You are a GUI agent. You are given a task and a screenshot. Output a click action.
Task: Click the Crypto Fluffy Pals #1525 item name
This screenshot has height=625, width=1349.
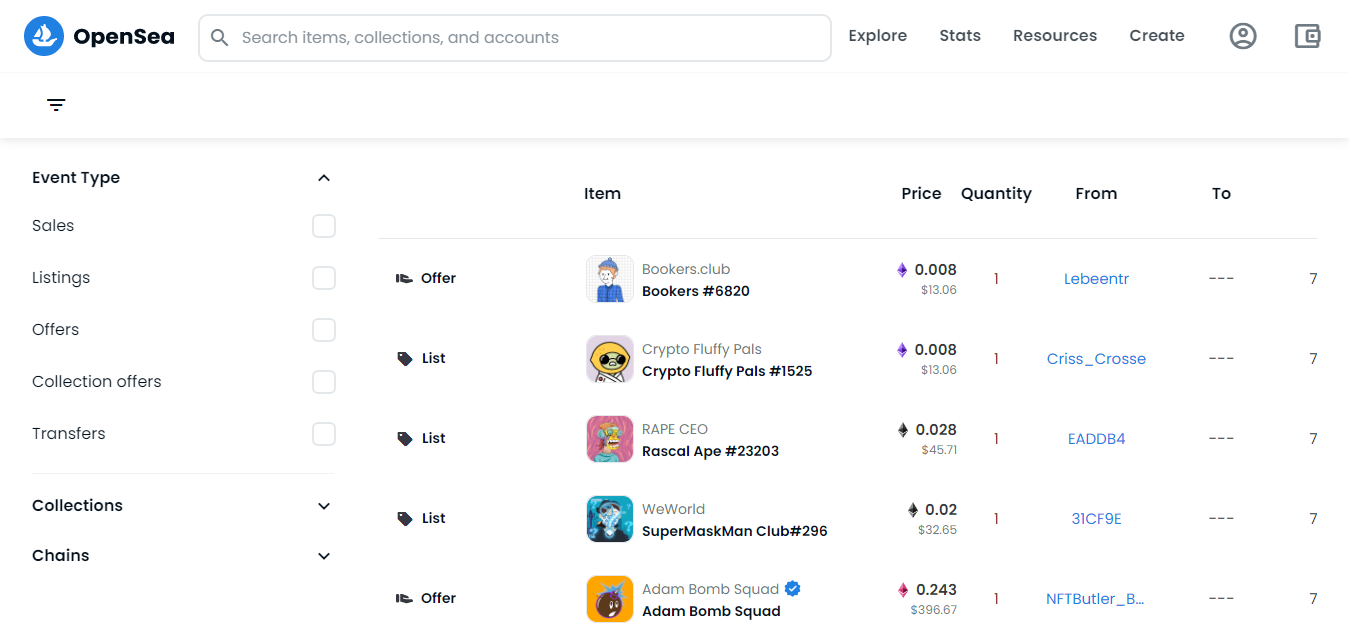pyautogui.click(x=727, y=371)
